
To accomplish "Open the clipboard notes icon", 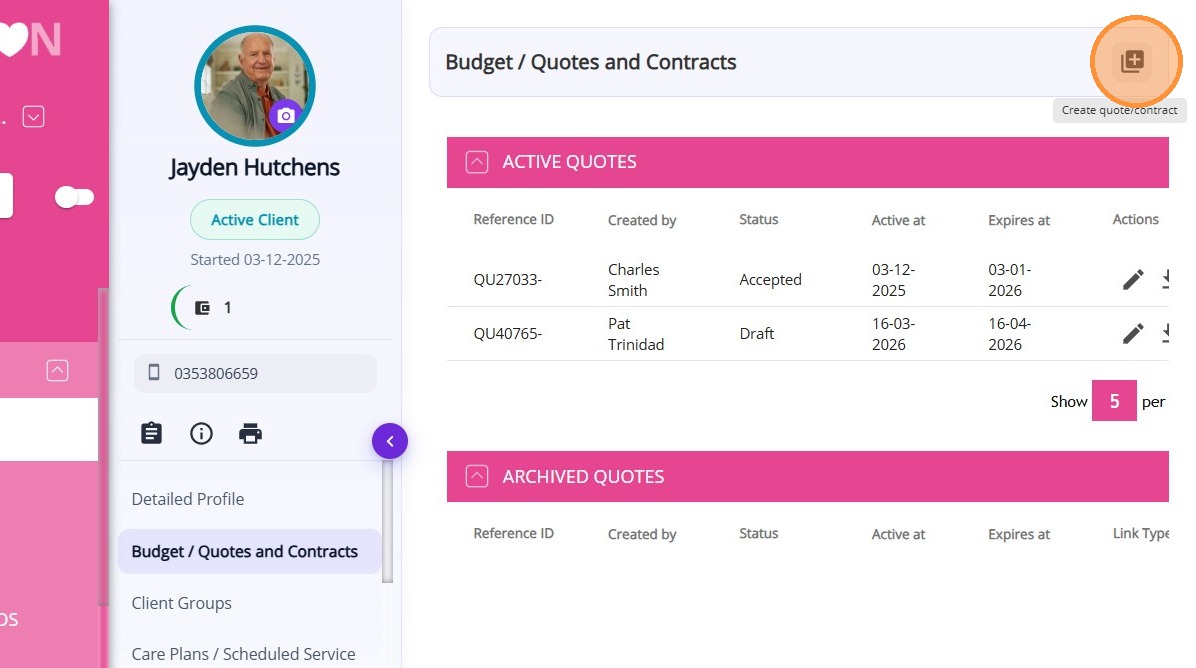I will click(x=151, y=433).
